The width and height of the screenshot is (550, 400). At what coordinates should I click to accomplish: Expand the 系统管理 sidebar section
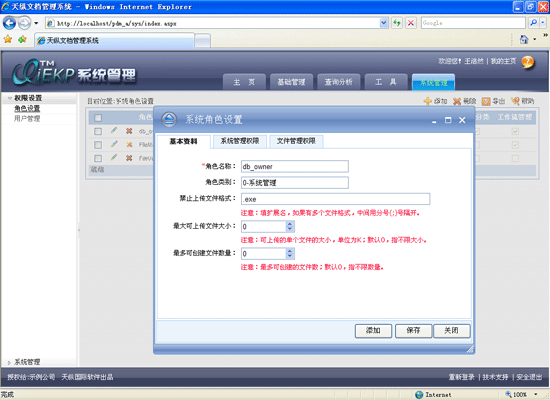[x=9, y=362]
